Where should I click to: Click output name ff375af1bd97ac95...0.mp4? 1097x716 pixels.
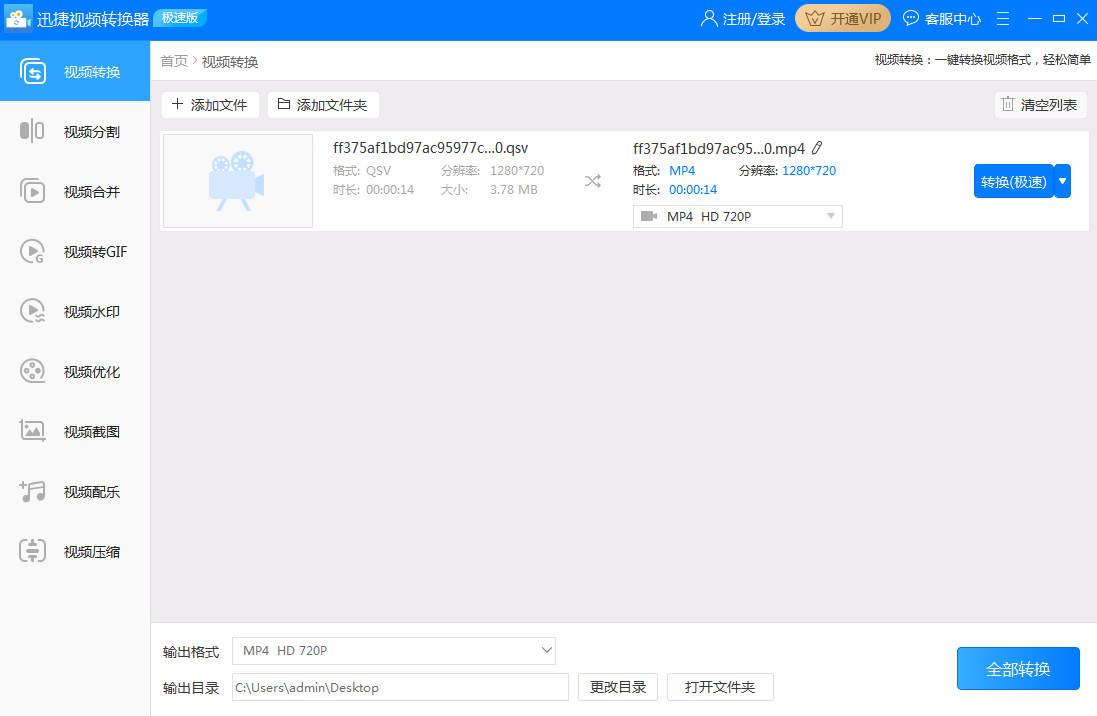coord(719,148)
